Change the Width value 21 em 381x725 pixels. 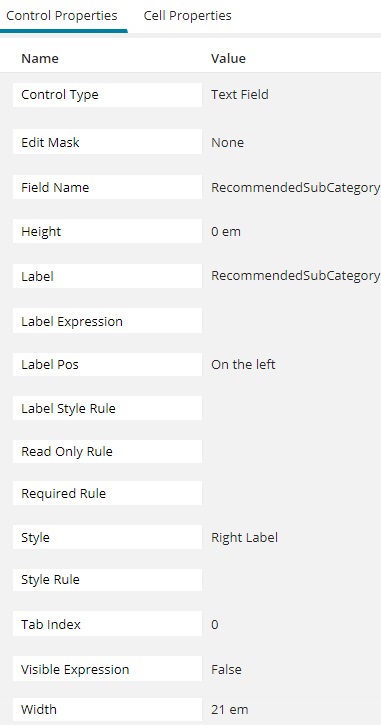click(229, 709)
